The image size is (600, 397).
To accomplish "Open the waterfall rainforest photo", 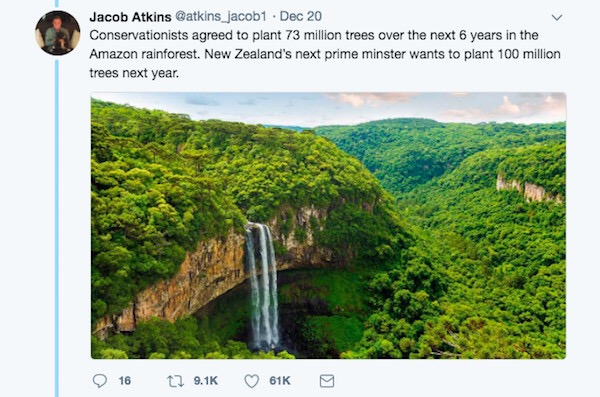I will (328, 225).
